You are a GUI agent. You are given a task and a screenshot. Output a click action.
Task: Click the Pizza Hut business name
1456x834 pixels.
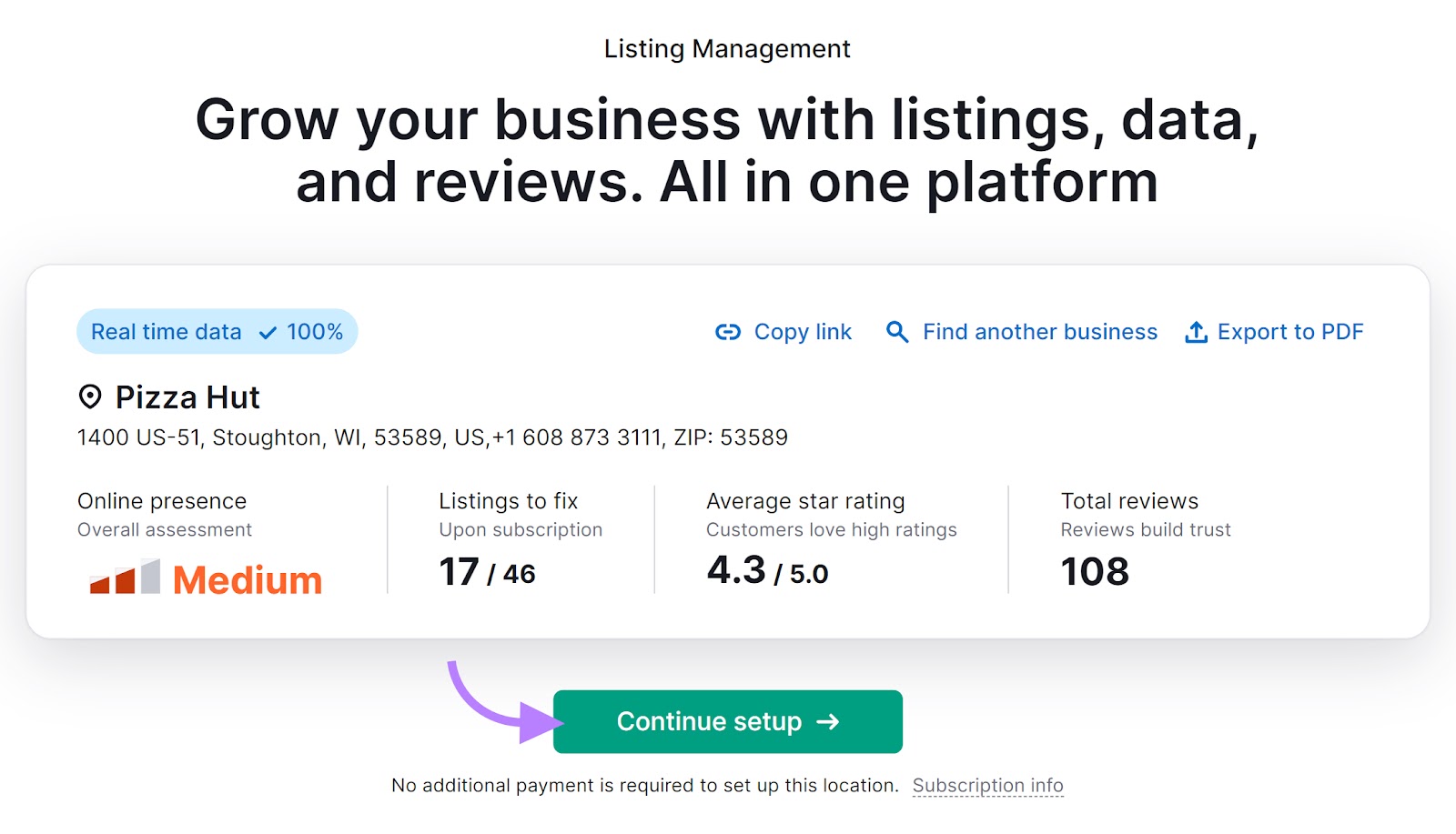(x=187, y=397)
